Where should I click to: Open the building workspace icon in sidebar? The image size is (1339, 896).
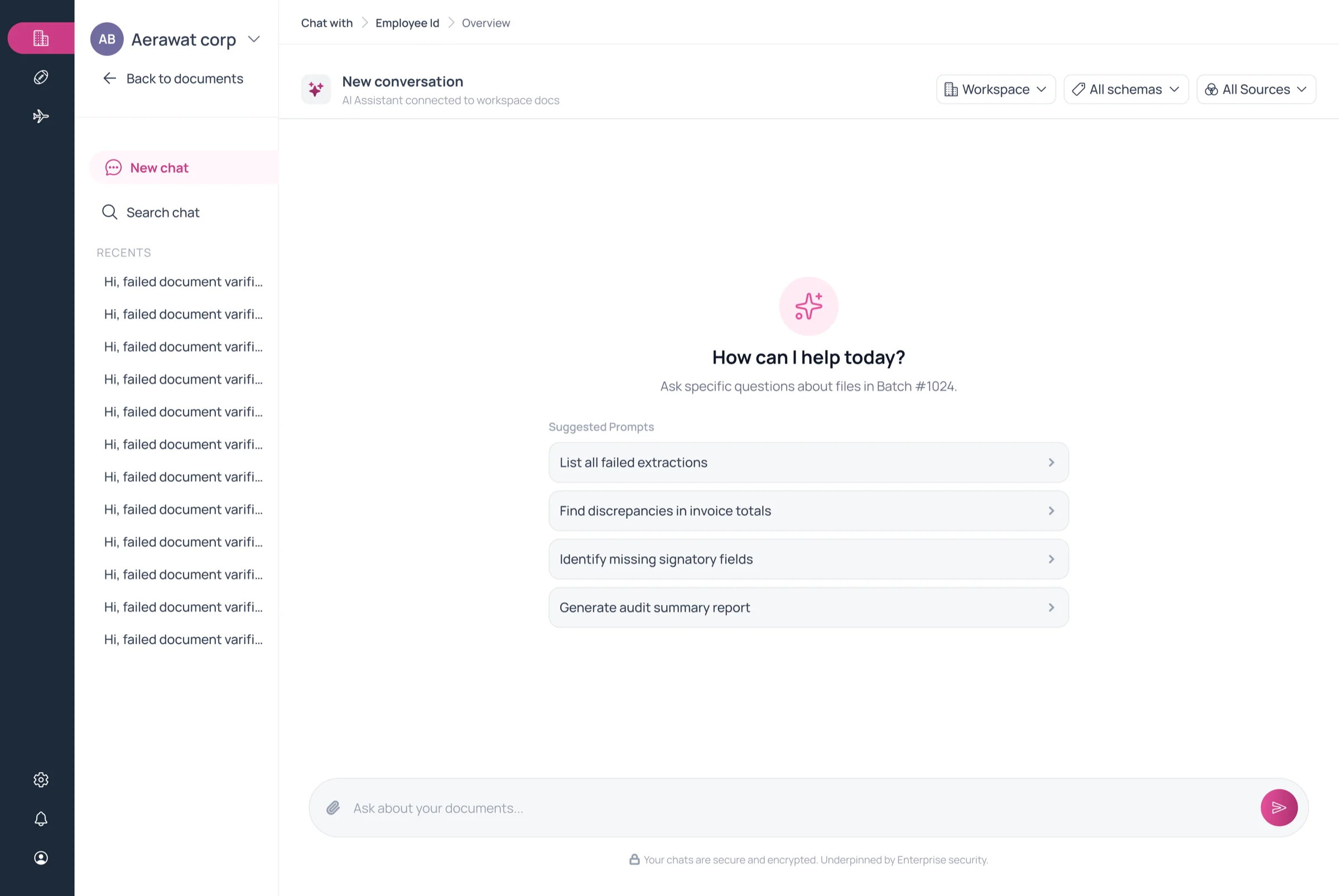coord(41,38)
